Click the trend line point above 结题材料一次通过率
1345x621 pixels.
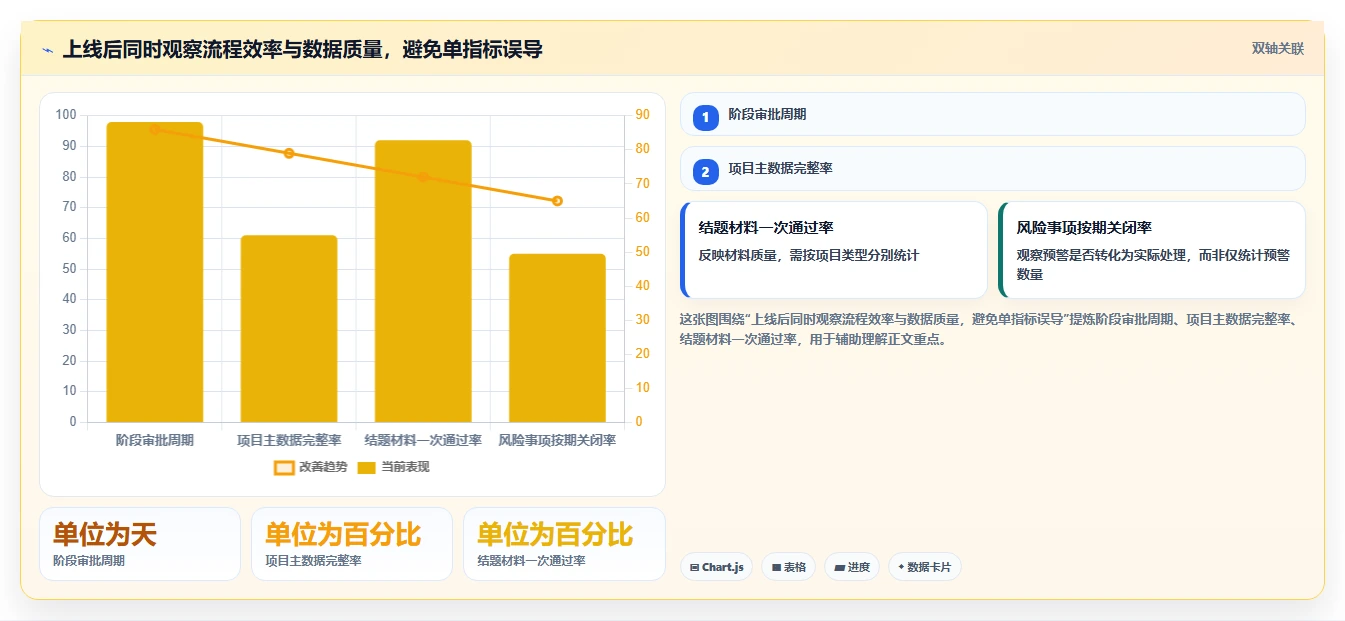(x=423, y=177)
